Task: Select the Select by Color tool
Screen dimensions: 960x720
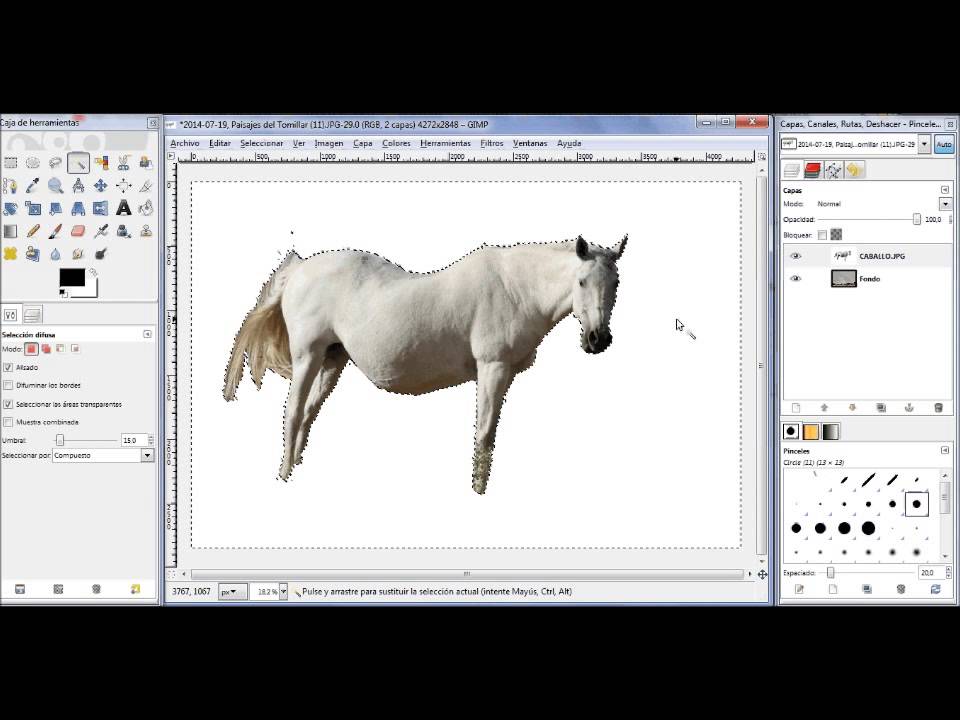Action: [101, 163]
